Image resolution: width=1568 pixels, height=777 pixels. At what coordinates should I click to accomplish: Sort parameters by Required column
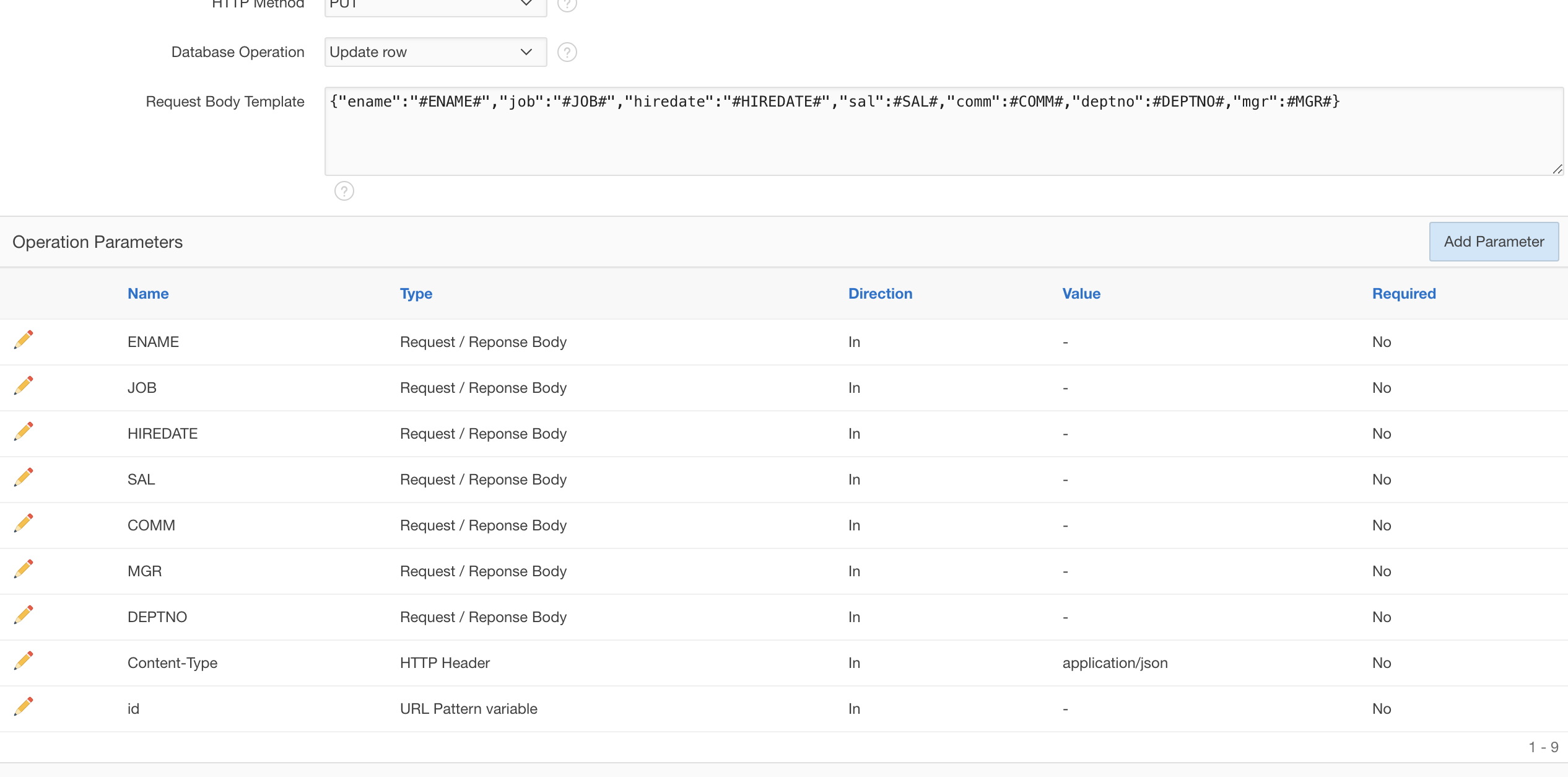click(1403, 294)
